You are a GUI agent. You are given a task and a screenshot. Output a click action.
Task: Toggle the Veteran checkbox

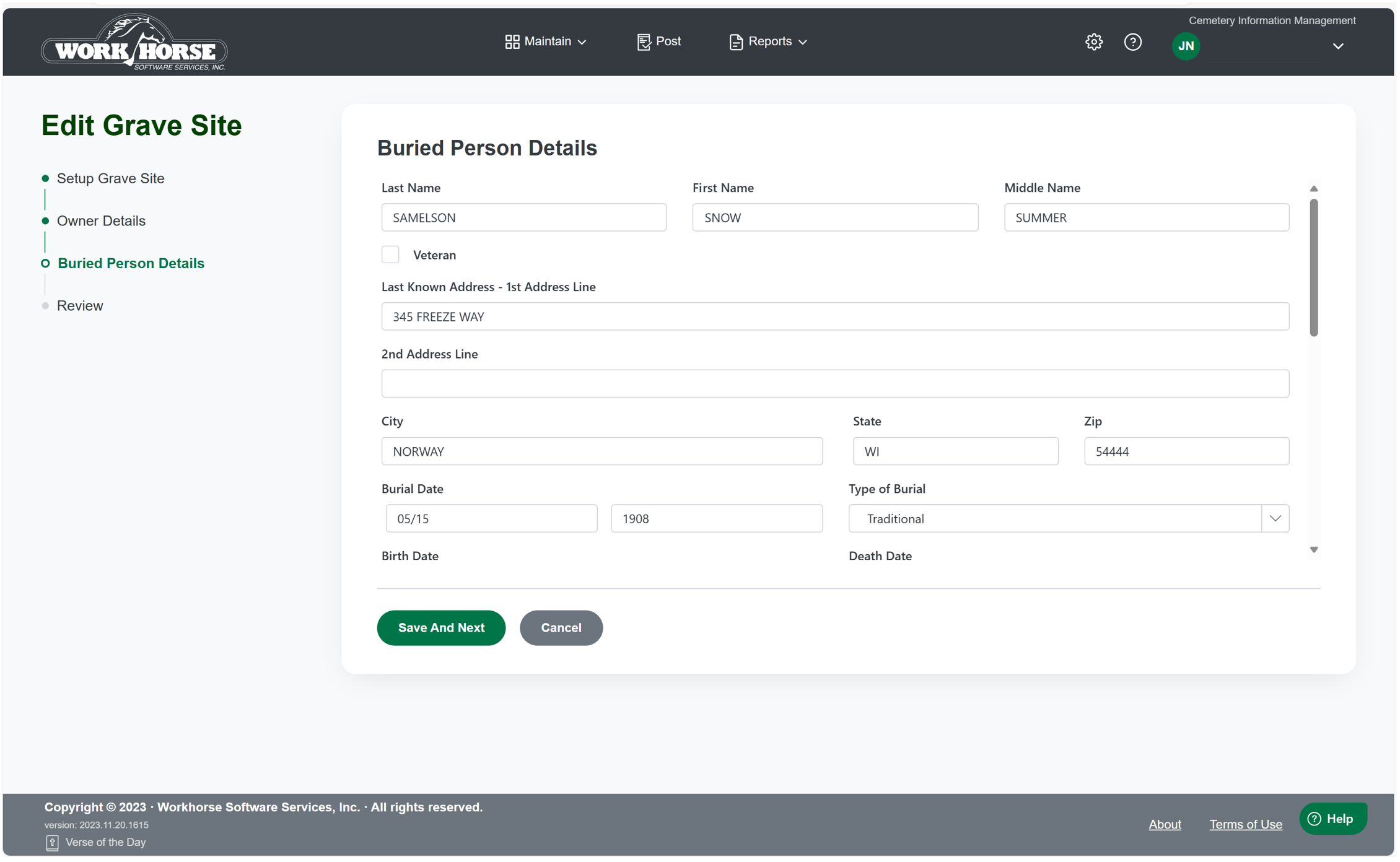click(390, 255)
